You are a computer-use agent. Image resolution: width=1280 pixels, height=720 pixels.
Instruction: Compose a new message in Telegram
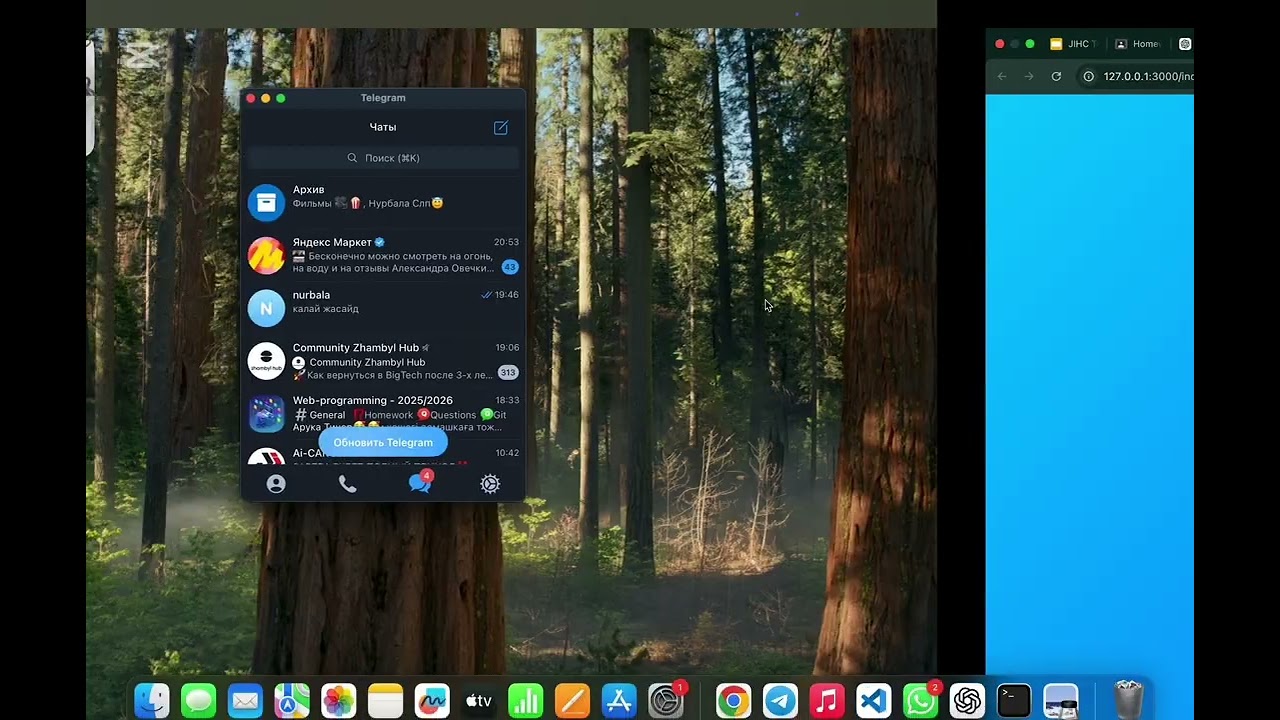point(501,128)
